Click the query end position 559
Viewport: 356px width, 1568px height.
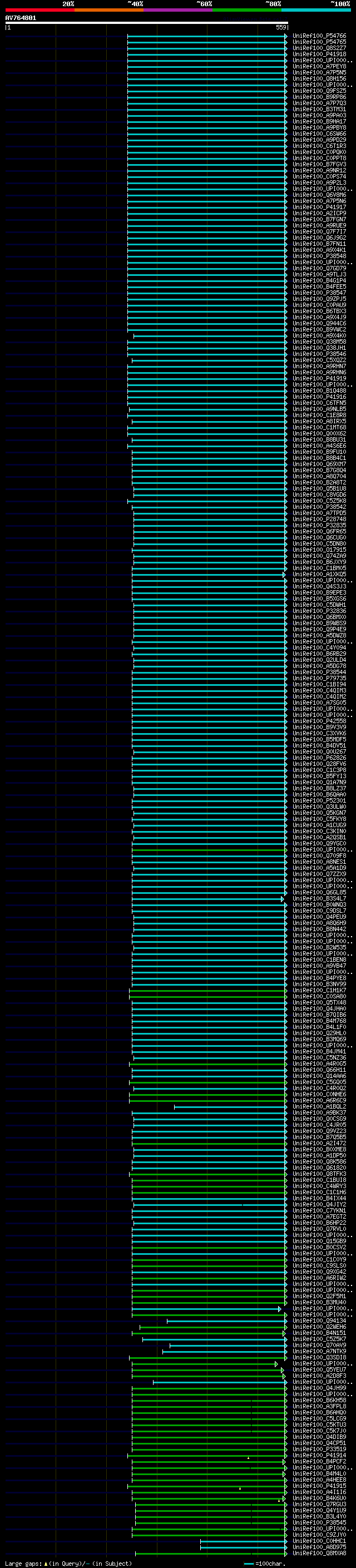click(281, 27)
